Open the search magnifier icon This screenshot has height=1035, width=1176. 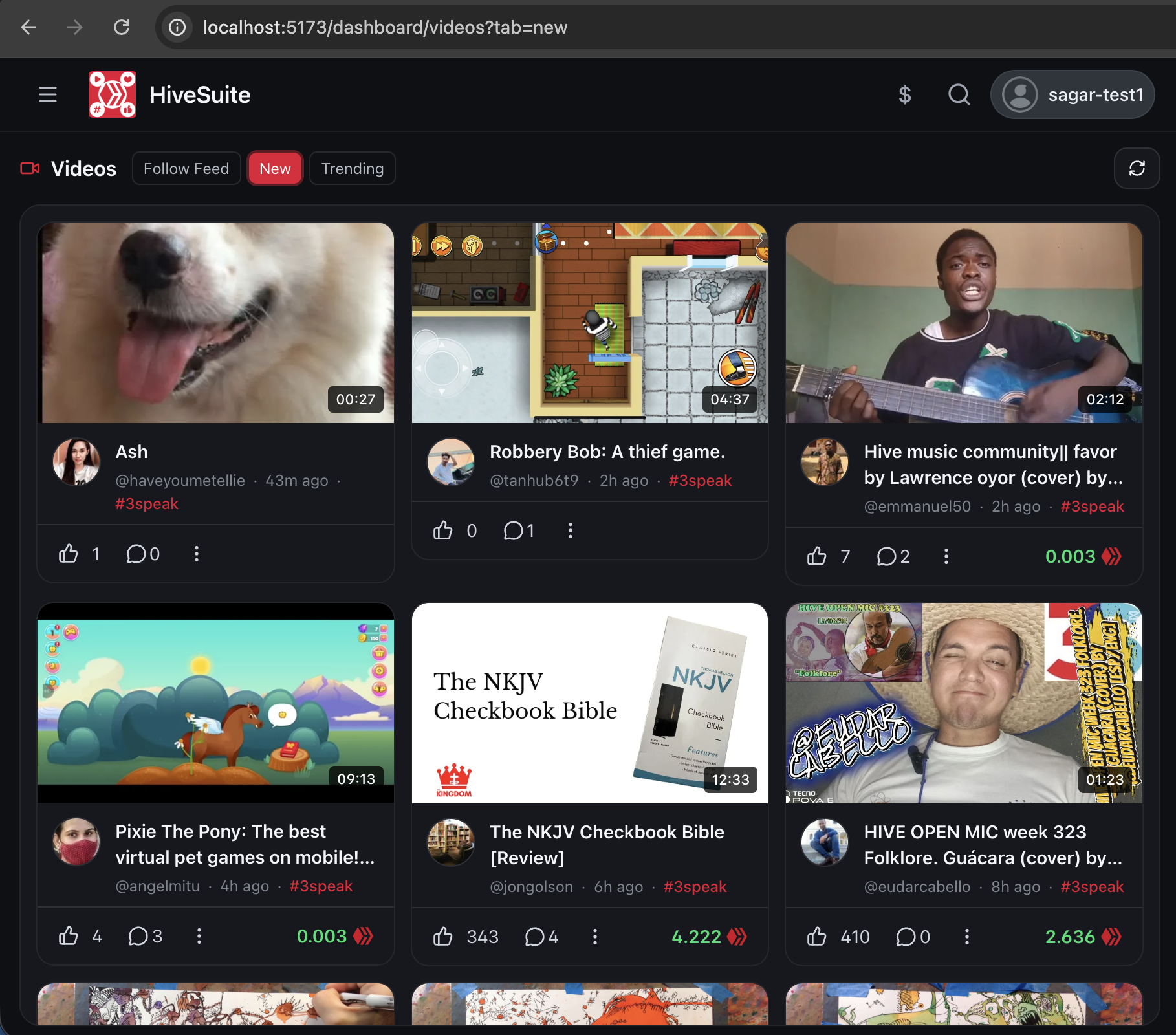click(959, 94)
